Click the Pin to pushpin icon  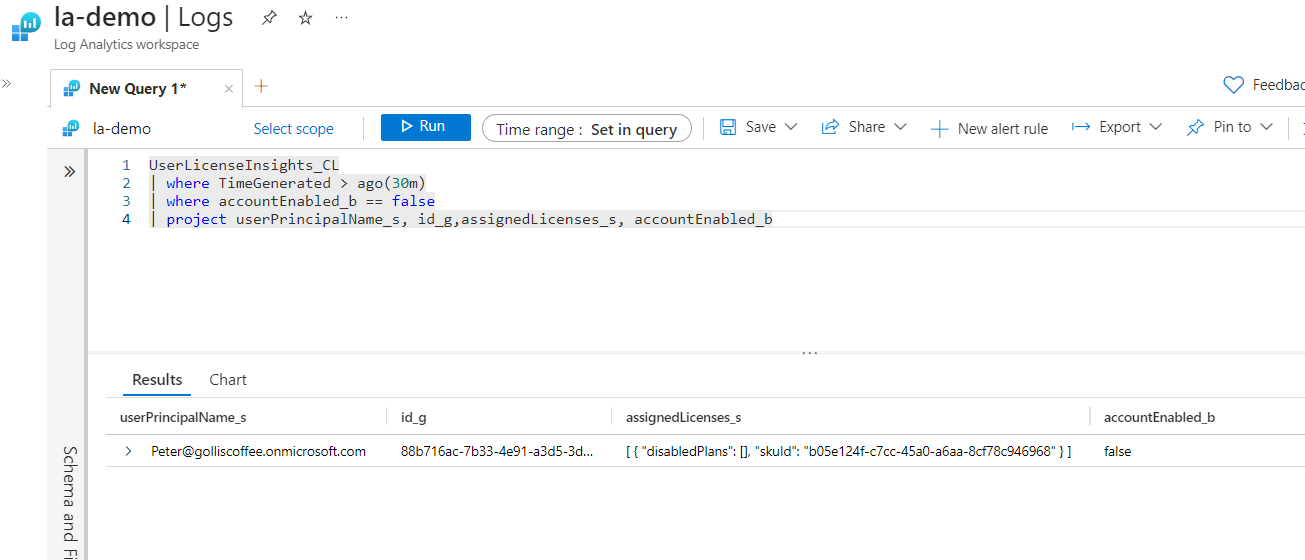1195,127
